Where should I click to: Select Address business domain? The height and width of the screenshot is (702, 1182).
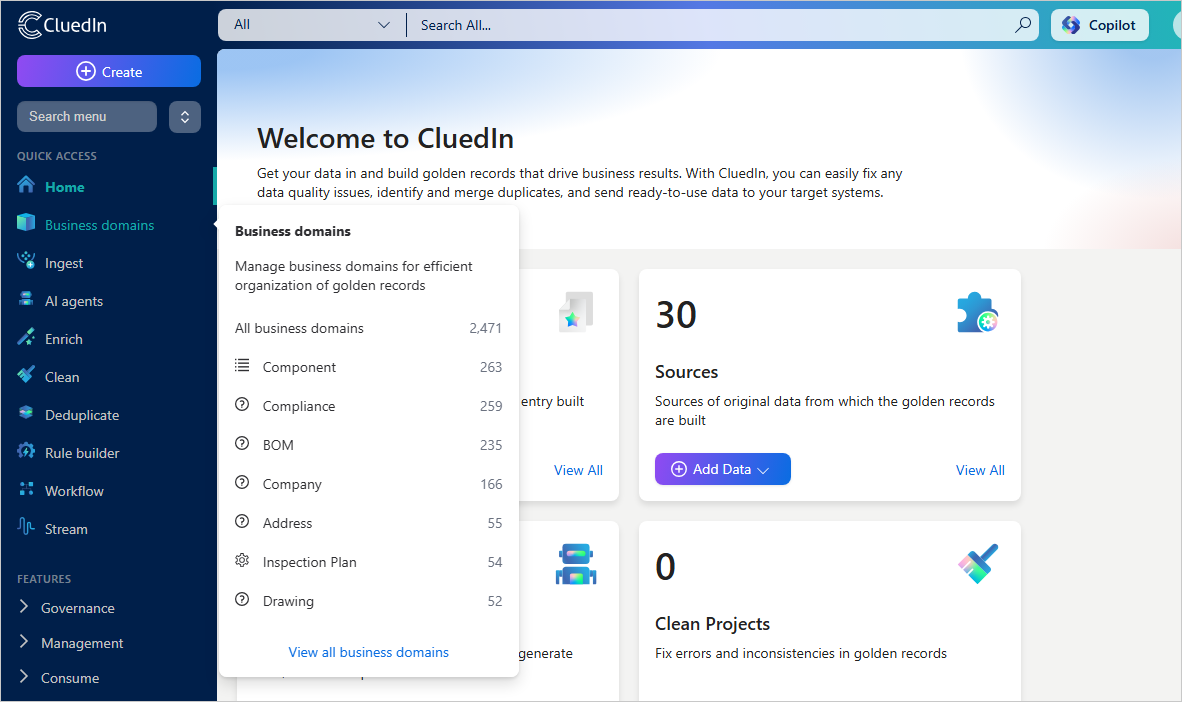(x=368, y=523)
